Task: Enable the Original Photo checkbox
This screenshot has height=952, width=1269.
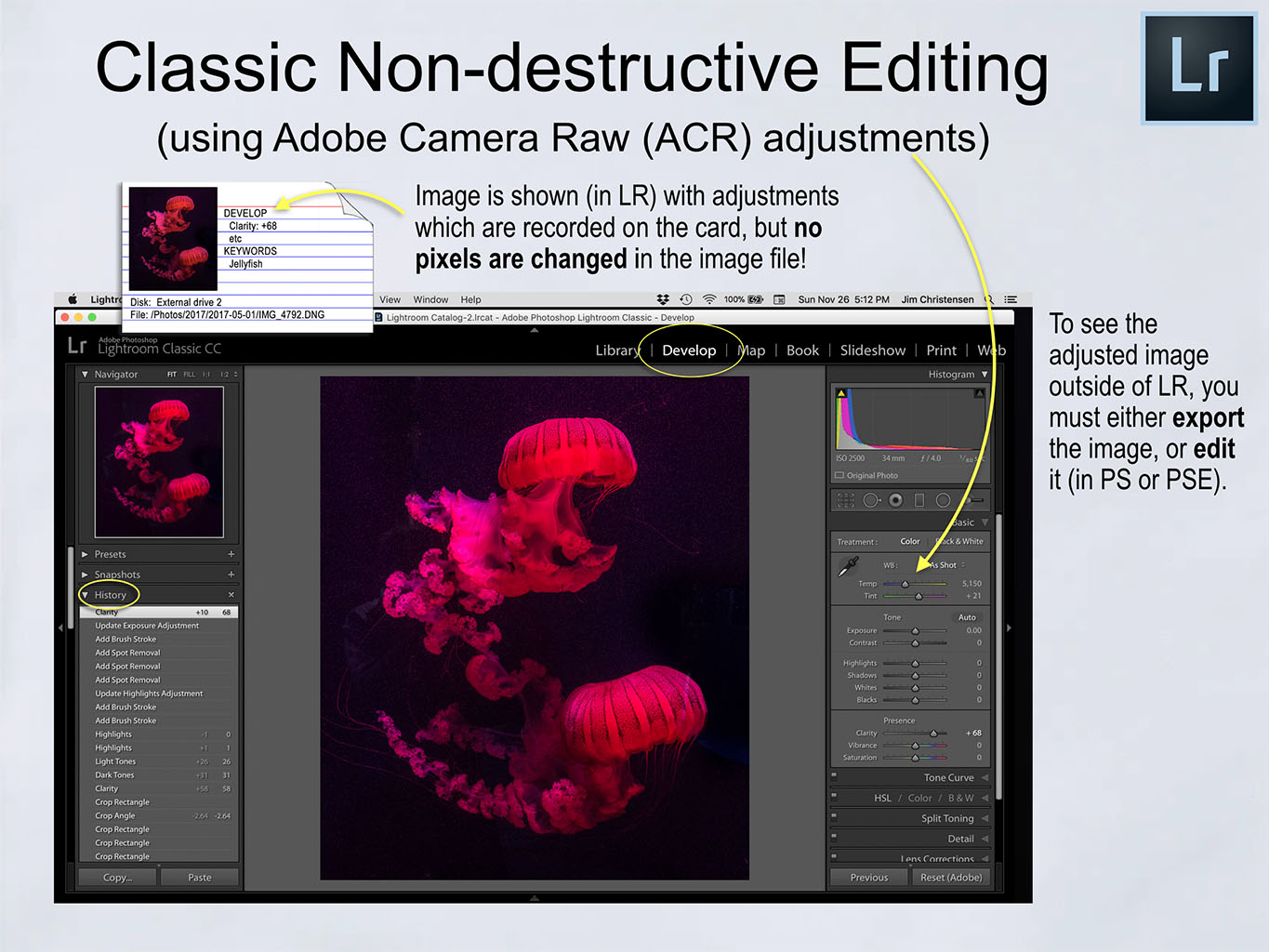Action: click(839, 475)
